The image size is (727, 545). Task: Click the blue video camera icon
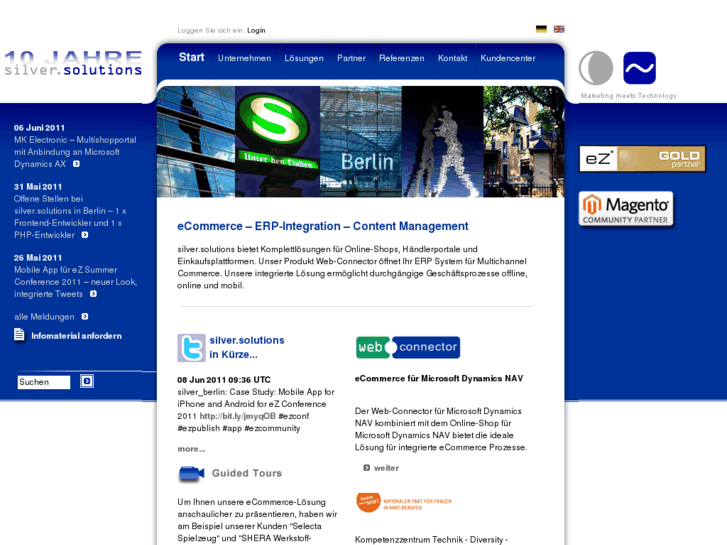(x=191, y=474)
